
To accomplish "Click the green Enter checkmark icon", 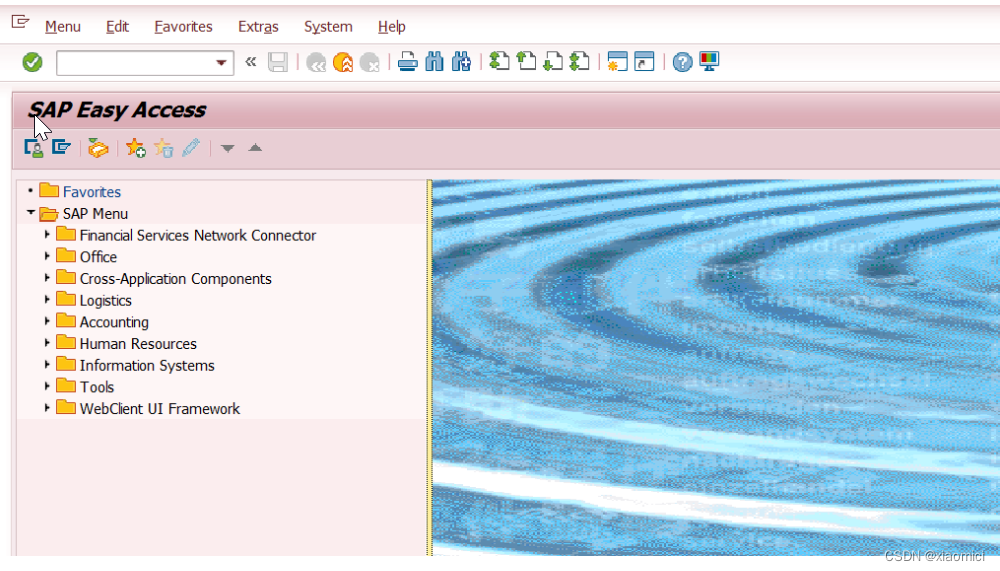I will click(x=32, y=63).
